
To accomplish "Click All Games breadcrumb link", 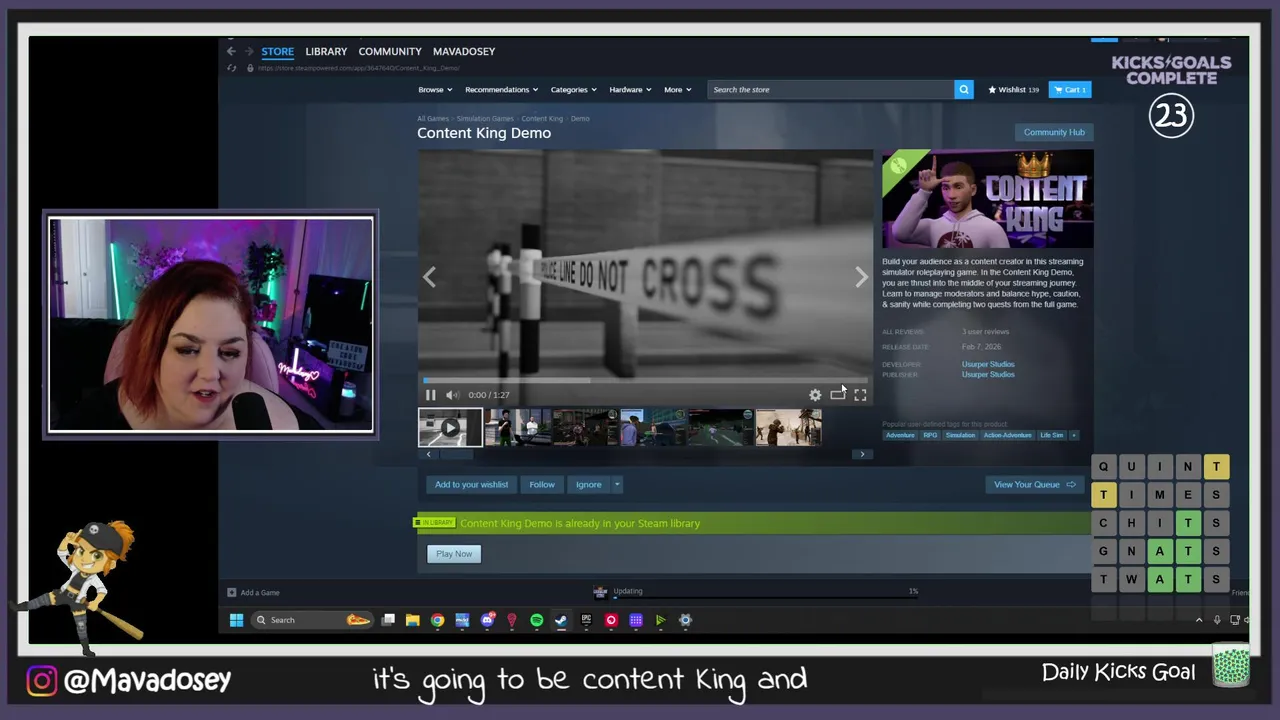I will [x=433, y=119].
